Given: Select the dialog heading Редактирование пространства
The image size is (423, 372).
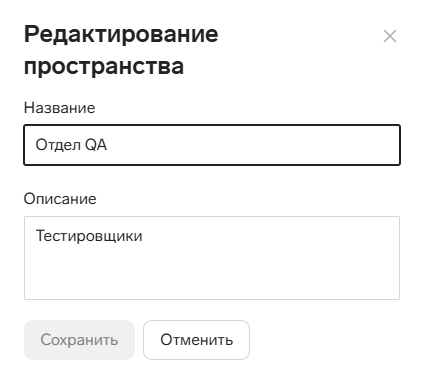Looking at the screenshot, I should tap(121, 50).
